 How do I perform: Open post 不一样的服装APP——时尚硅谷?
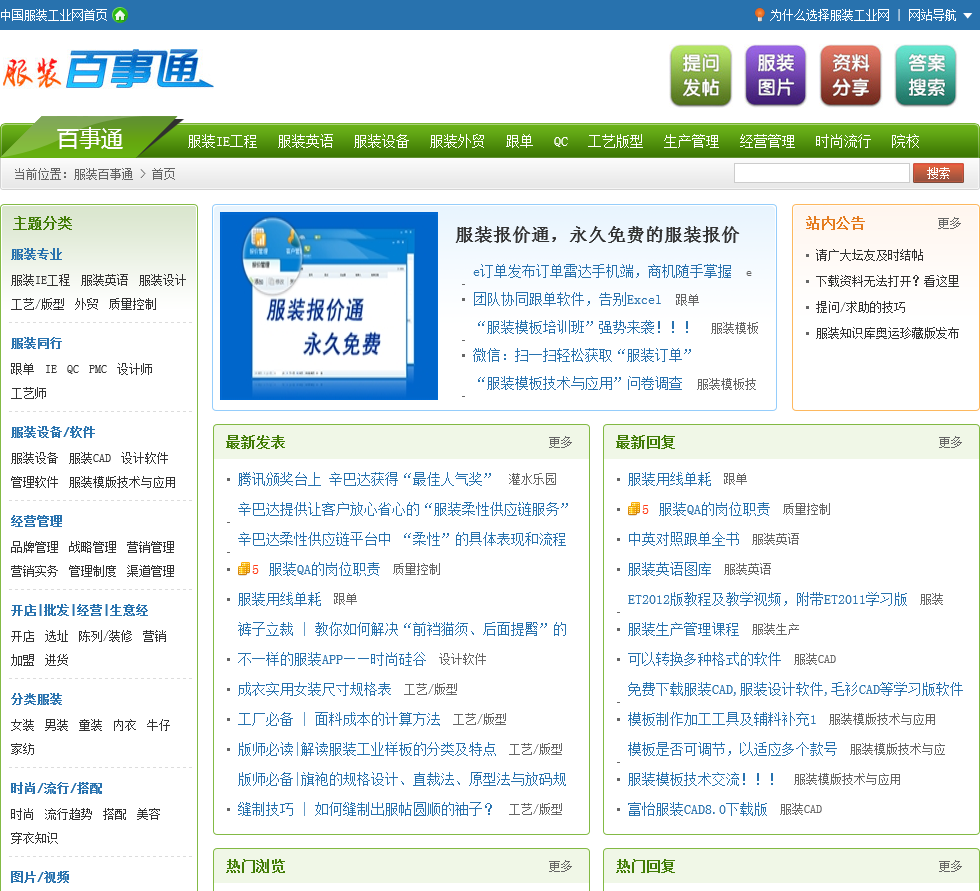[x=332, y=659]
